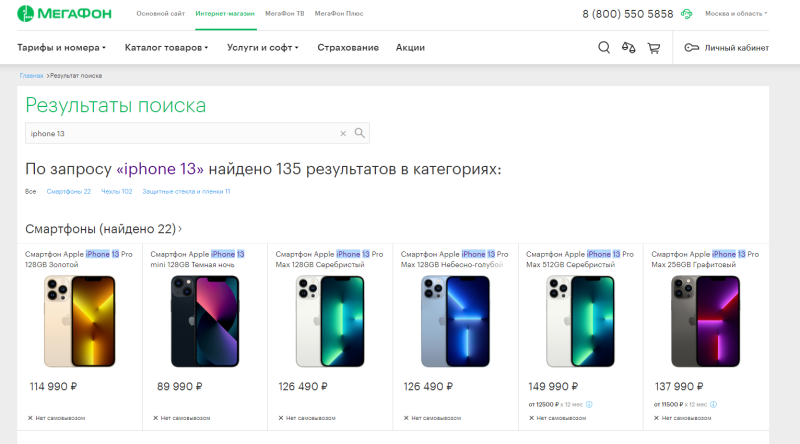Image resolution: width=800 pixels, height=444 pixels.
Task: Click installment info icon under 137 990 ₽
Action: 714,404
